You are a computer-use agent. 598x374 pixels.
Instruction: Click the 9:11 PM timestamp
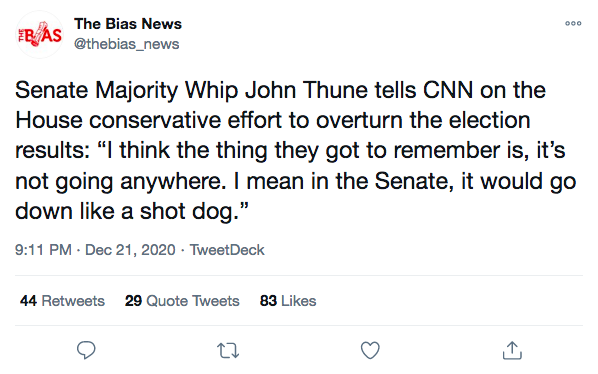[x=43, y=250]
